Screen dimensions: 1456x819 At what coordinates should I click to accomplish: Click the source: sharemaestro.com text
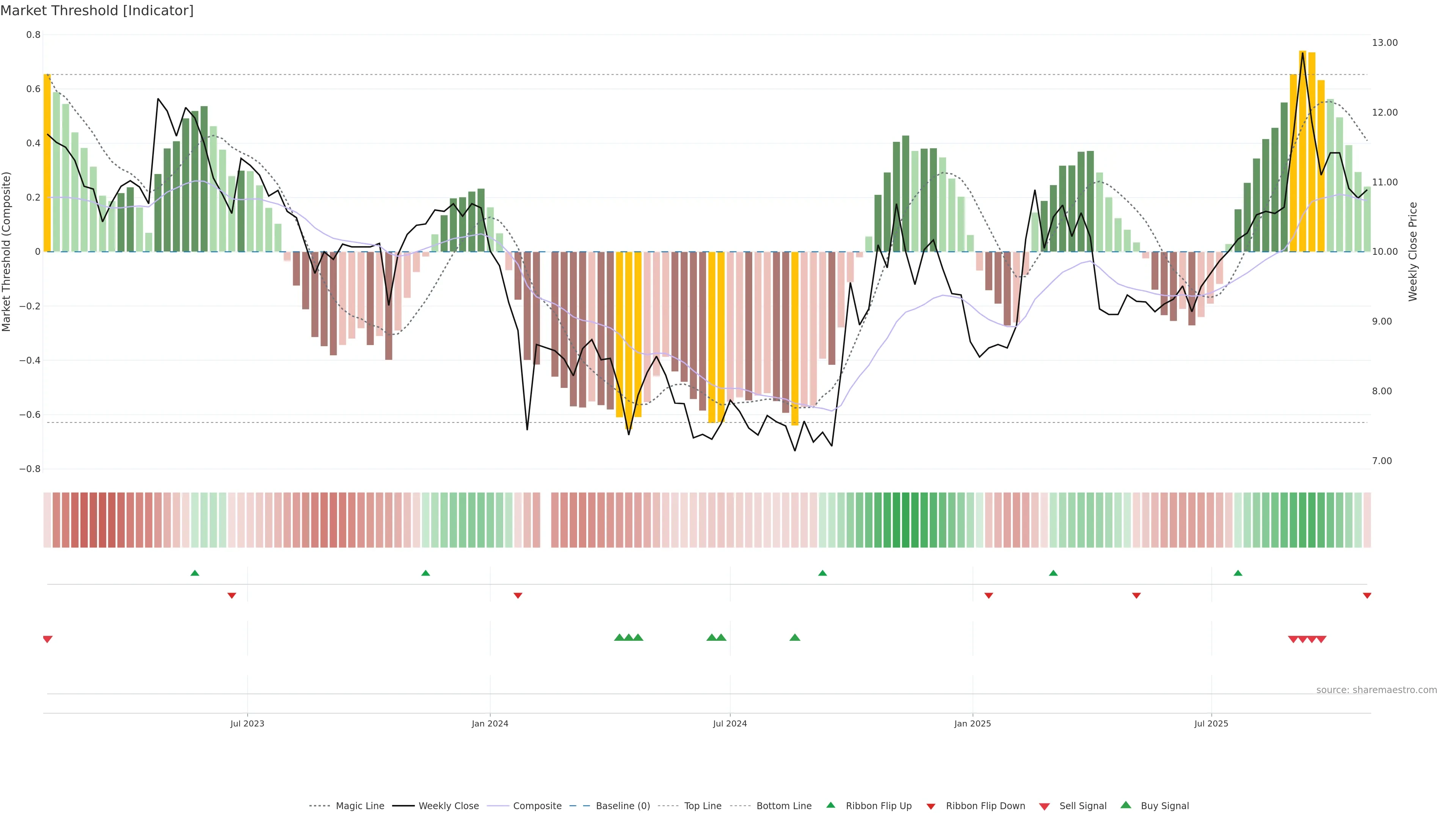pyautogui.click(x=1376, y=690)
